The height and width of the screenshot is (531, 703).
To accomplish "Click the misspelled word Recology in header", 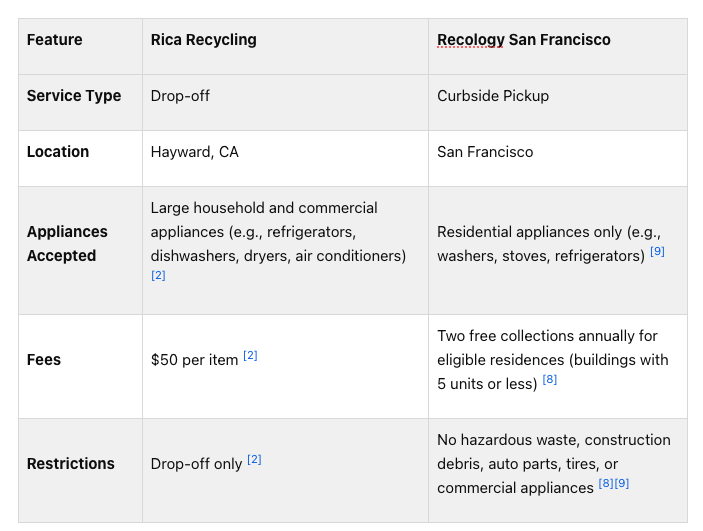I will [x=471, y=39].
